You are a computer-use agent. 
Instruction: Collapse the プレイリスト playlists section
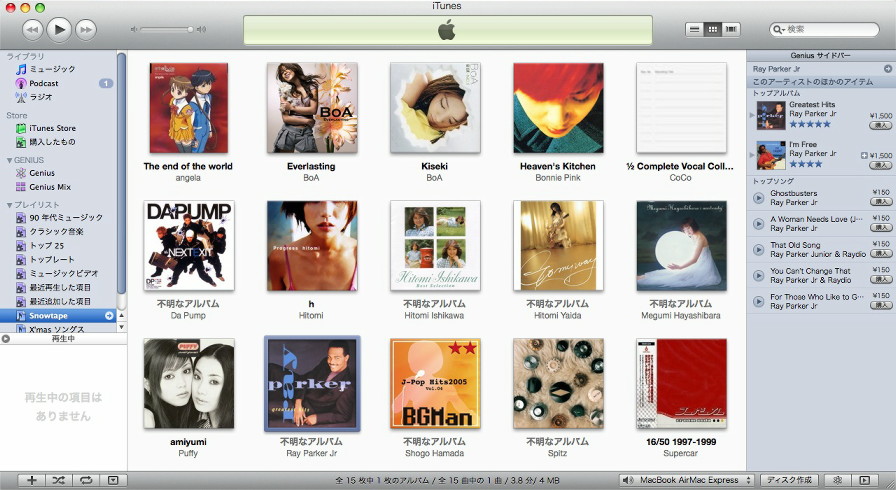pos(9,204)
